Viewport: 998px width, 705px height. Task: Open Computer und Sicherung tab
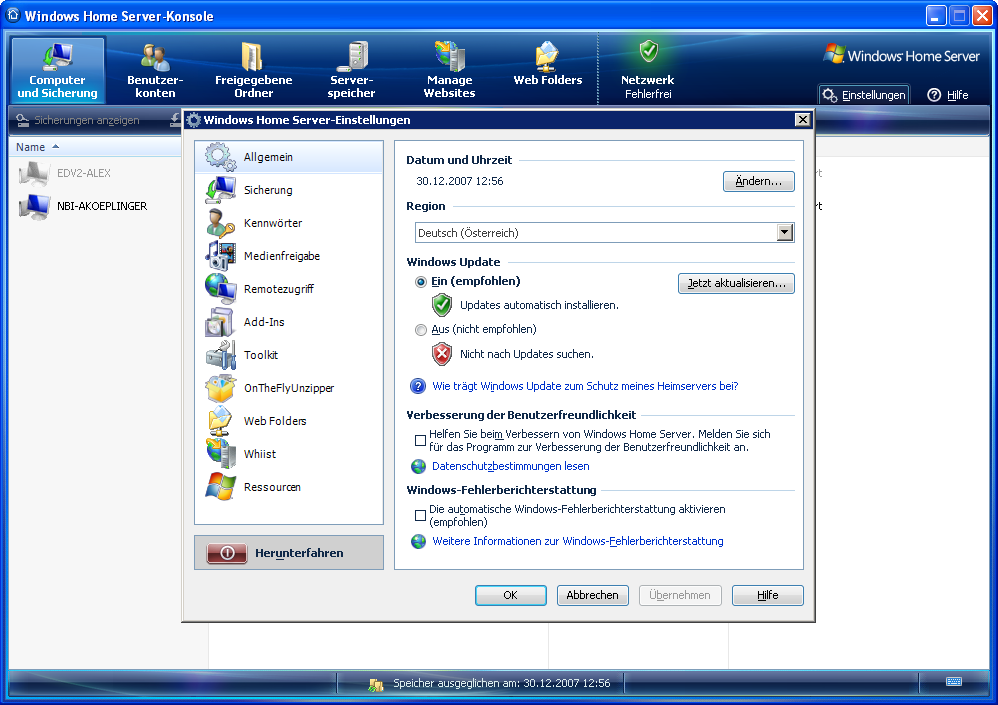point(57,70)
